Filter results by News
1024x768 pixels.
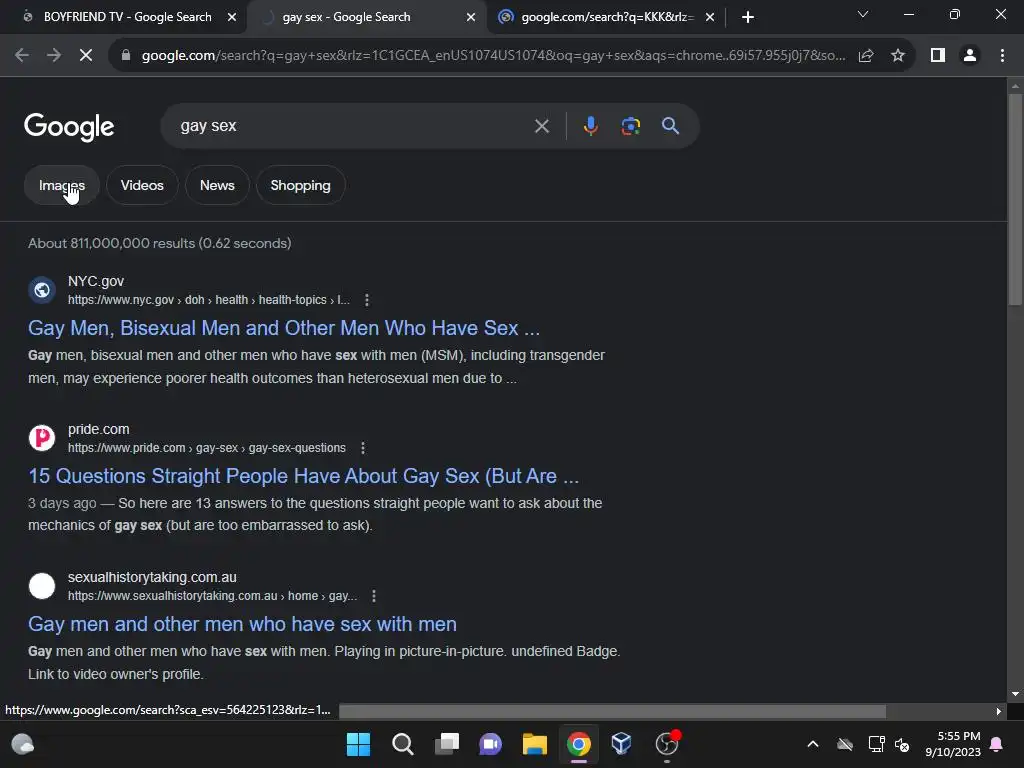click(x=217, y=185)
